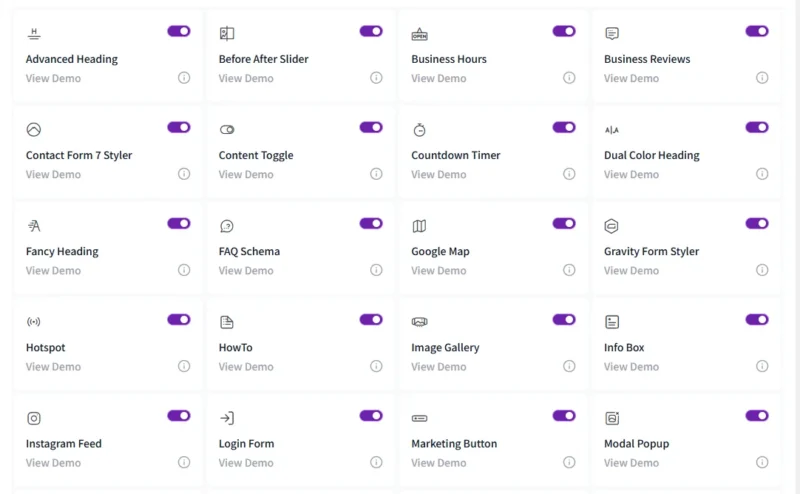Click the Login Form arrow icon
800x494 pixels.
pyautogui.click(x=227, y=418)
